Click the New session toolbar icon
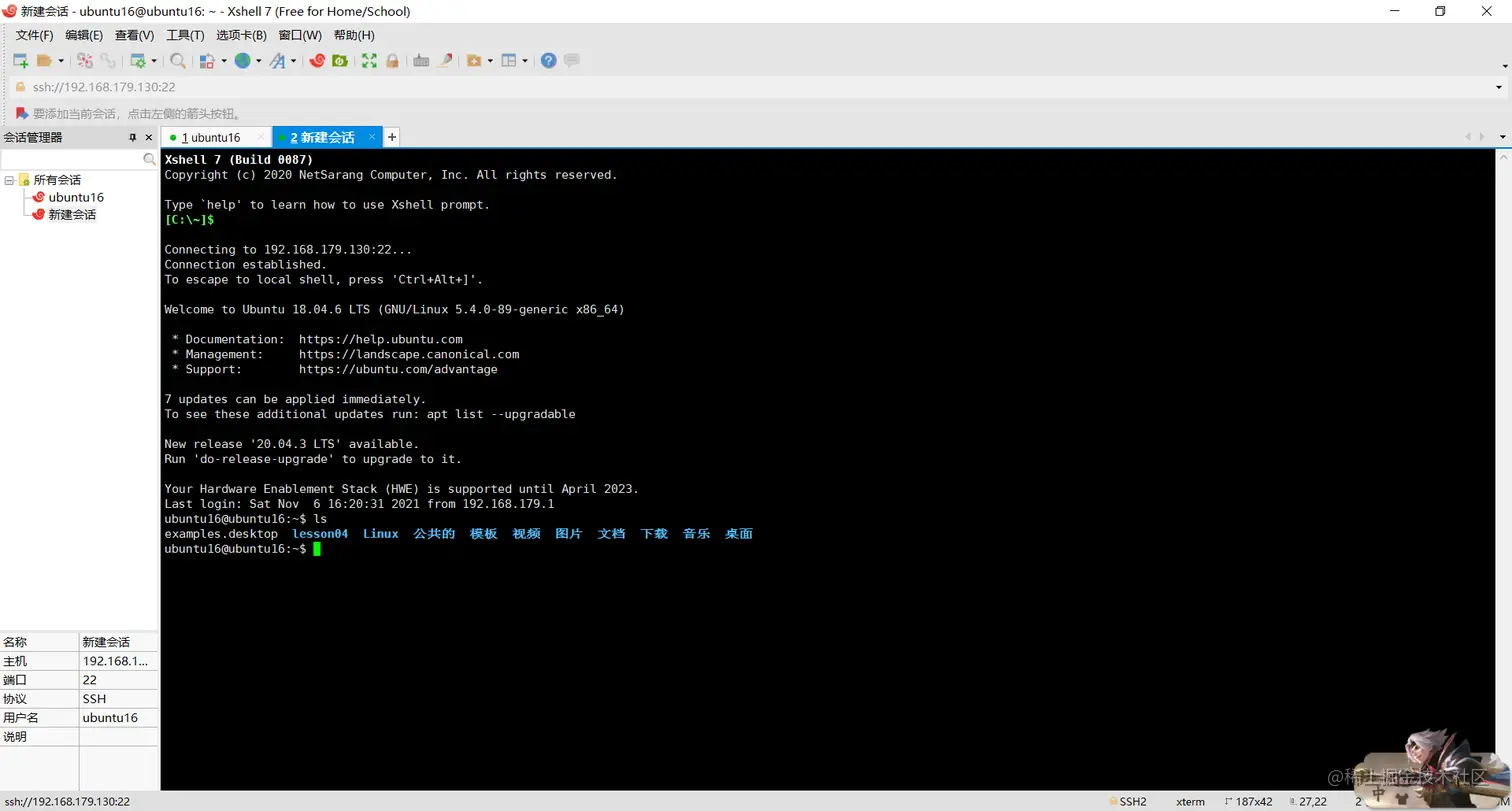The image size is (1512, 811). point(20,61)
